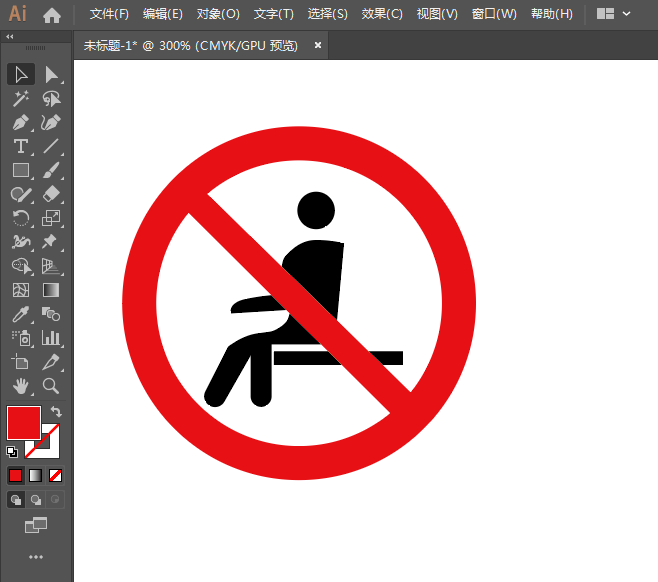Viewport: 658px width, 582px height.
Task: Swap fill and stroke colors
Action: tap(57, 412)
